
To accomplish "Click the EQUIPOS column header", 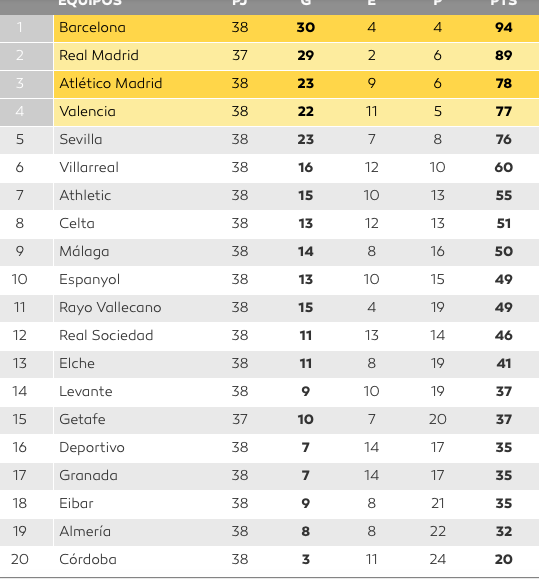I will pos(90,3).
